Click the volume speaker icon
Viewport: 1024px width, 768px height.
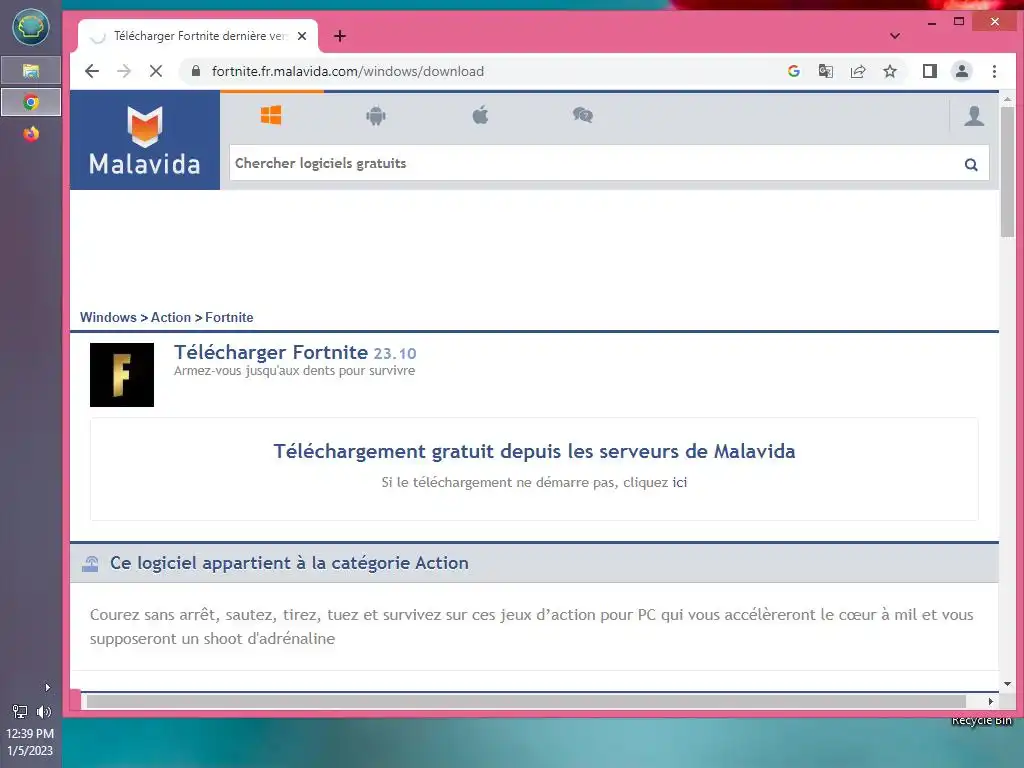point(44,712)
